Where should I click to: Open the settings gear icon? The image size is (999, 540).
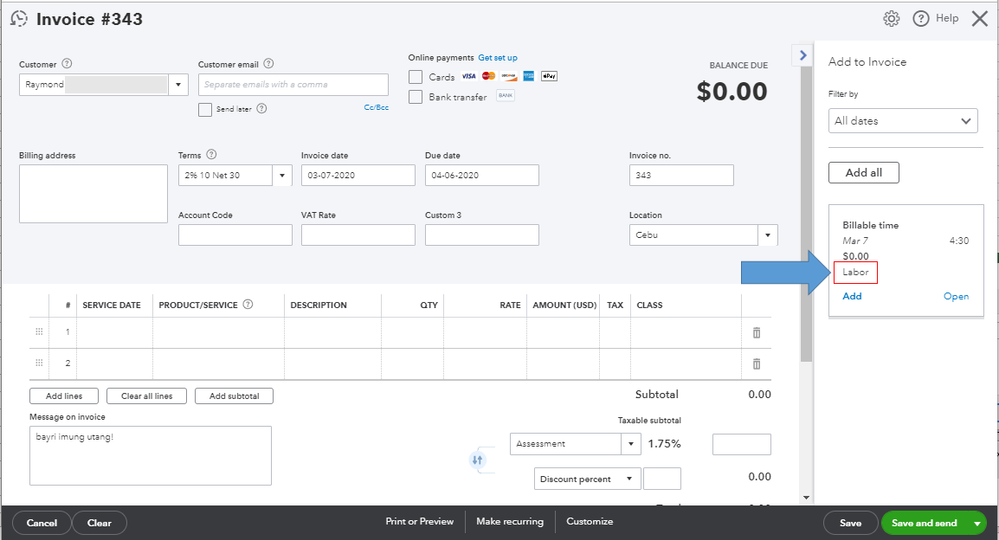click(891, 18)
